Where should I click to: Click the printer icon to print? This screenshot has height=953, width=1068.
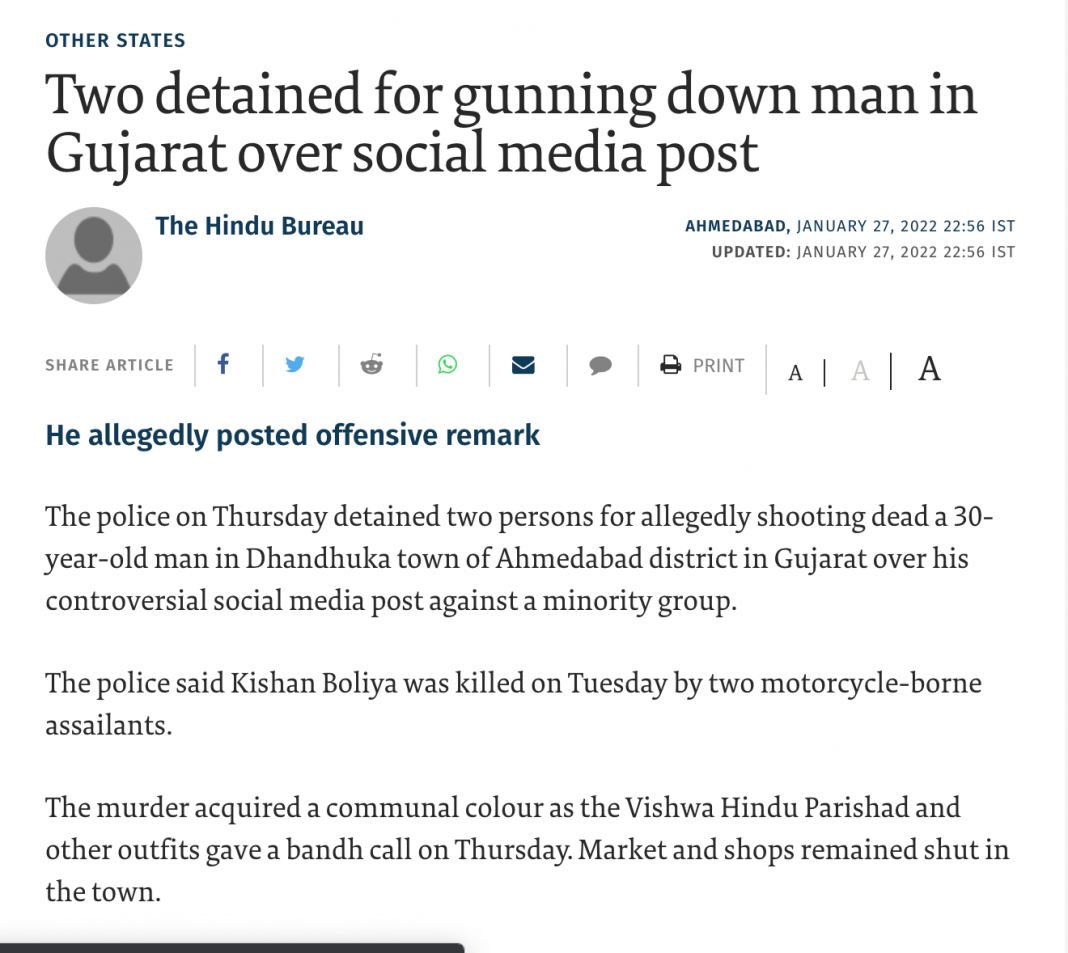670,365
